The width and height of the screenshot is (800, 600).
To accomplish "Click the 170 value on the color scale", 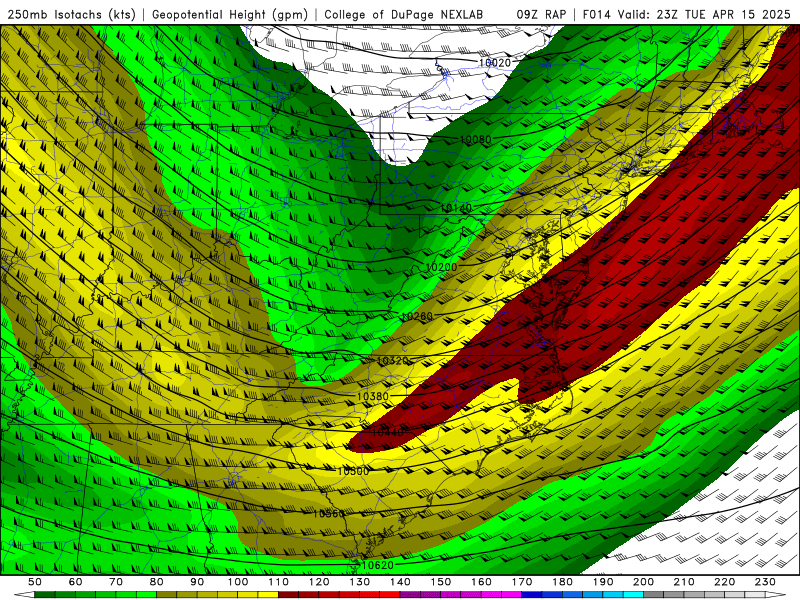I will point(522,582).
